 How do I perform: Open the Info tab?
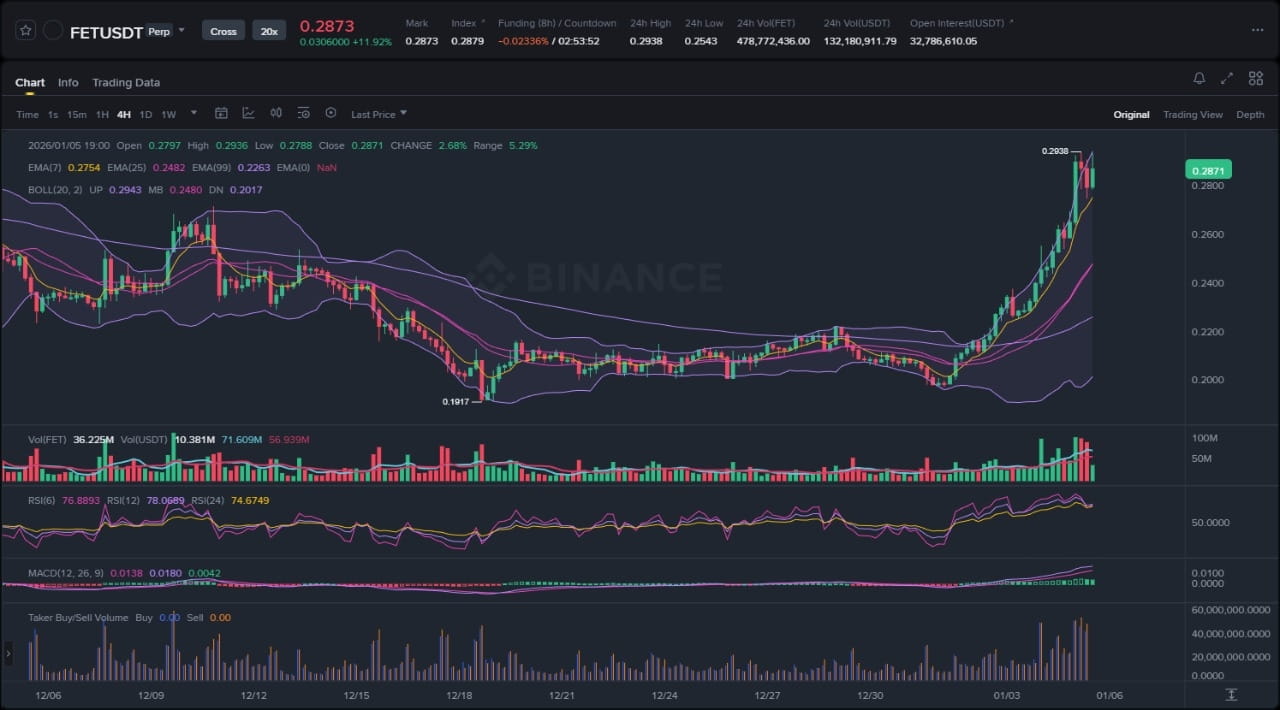pyautogui.click(x=68, y=83)
